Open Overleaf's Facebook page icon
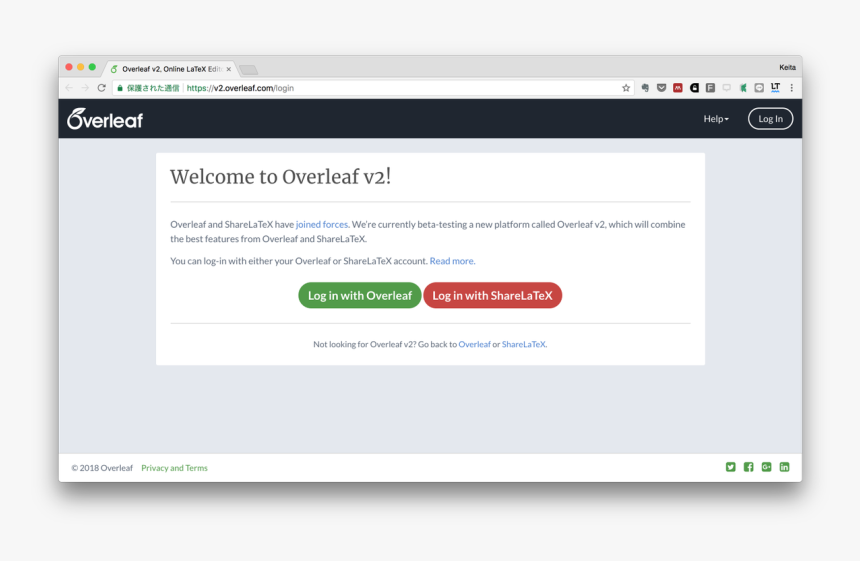The width and height of the screenshot is (860, 561). tap(749, 467)
